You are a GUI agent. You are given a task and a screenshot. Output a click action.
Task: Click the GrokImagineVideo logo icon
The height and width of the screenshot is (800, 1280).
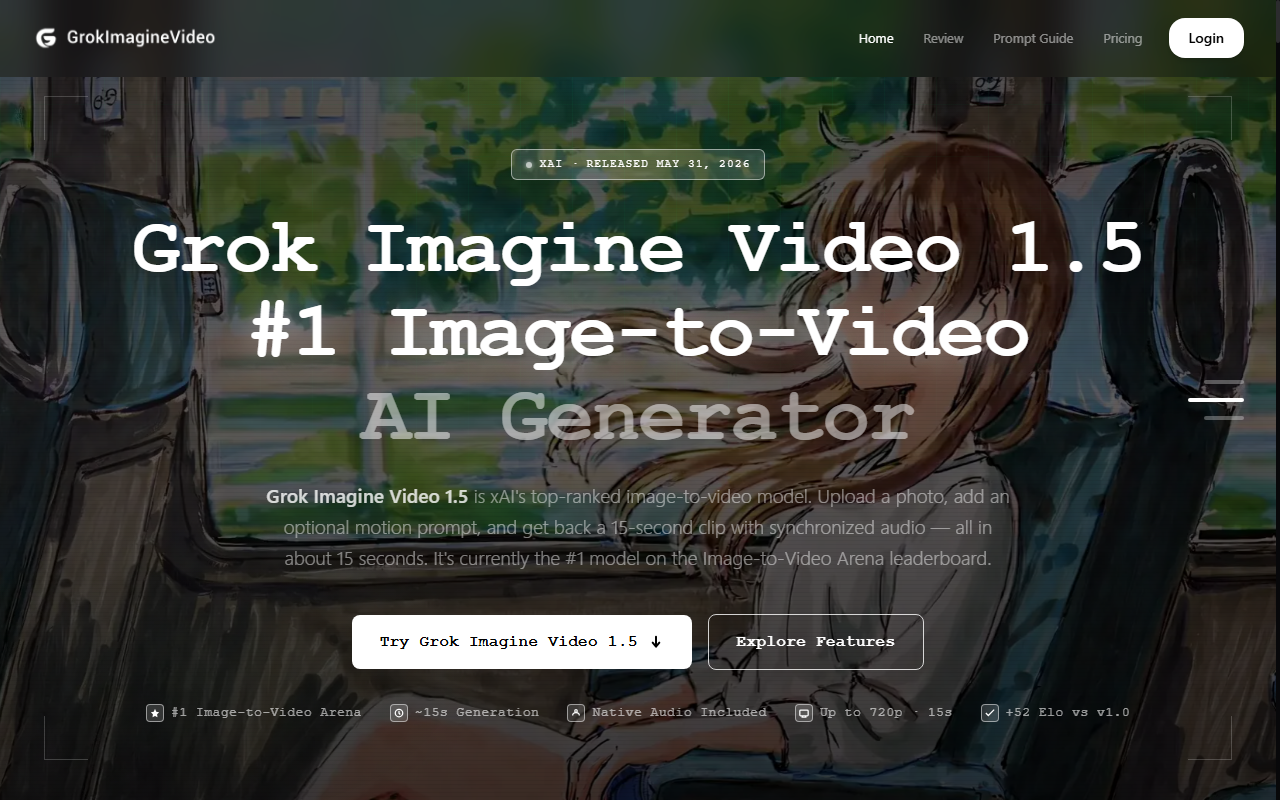46,38
